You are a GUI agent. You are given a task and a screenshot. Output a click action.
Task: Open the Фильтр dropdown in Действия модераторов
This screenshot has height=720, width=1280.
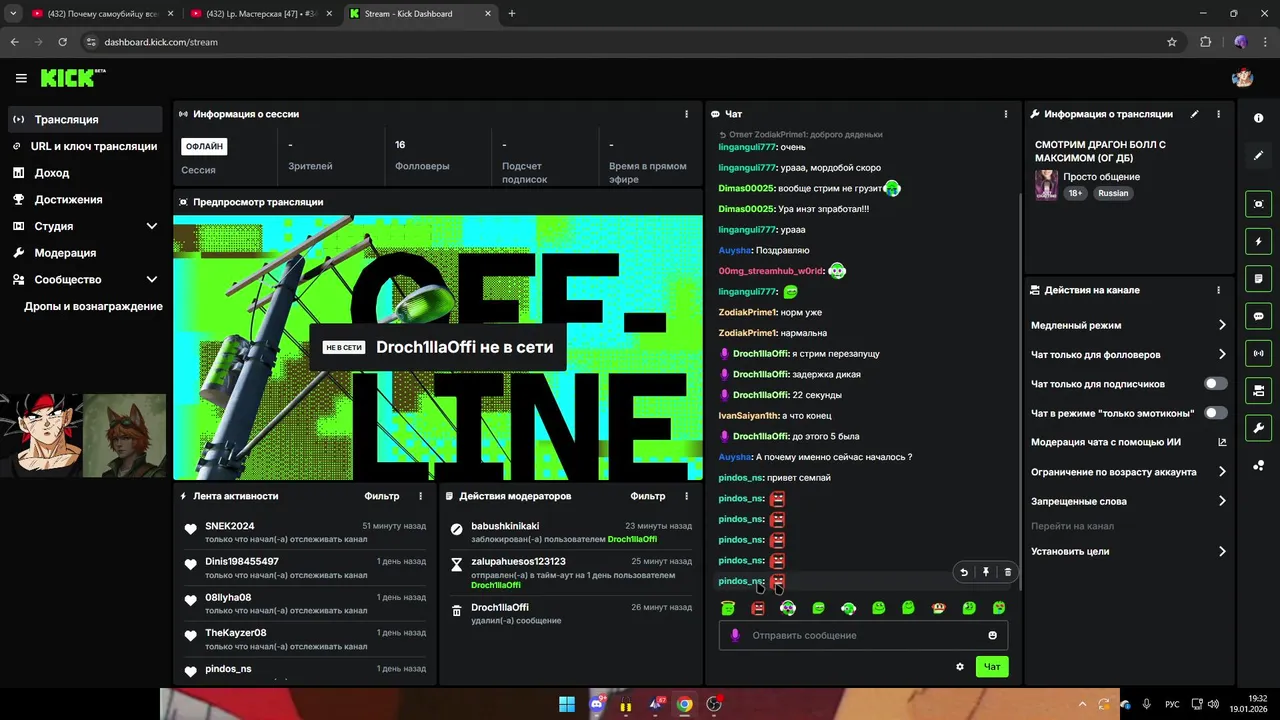tap(647, 496)
